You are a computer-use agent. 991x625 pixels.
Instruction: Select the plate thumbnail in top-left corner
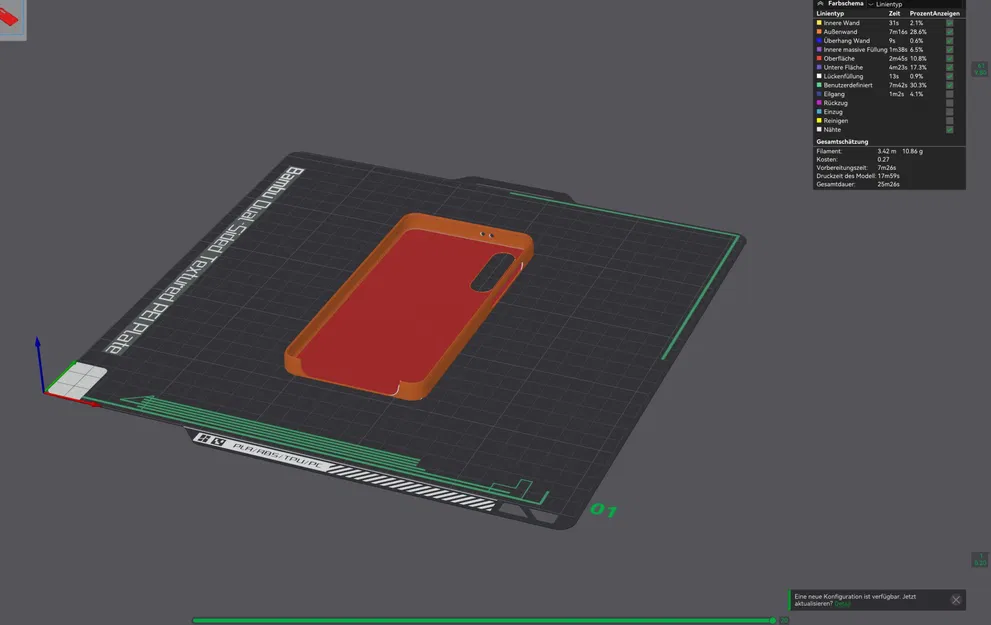click(x=13, y=20)
